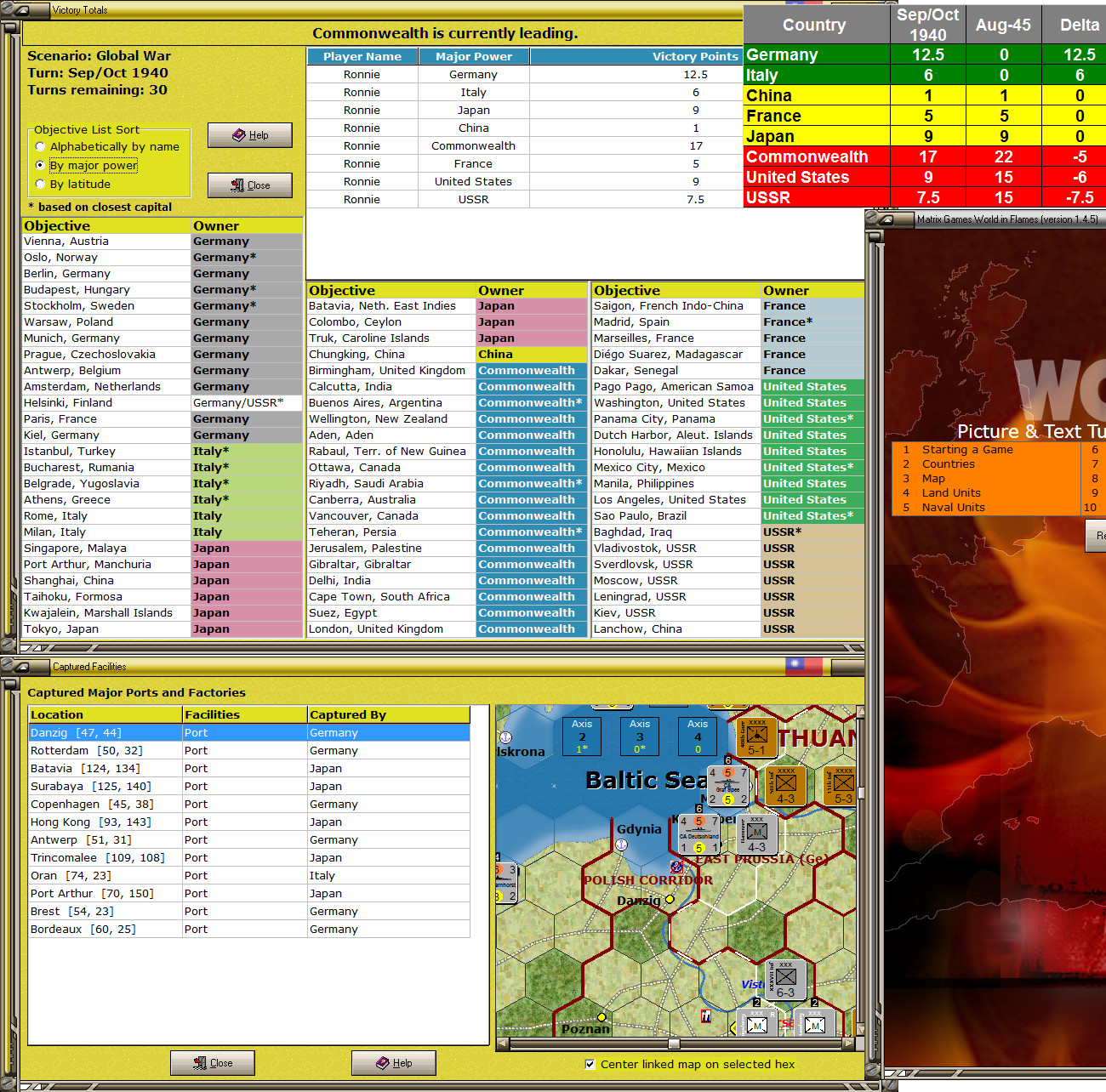
Task: Open the 'Countries' tutorial
Action: (949, 464)
